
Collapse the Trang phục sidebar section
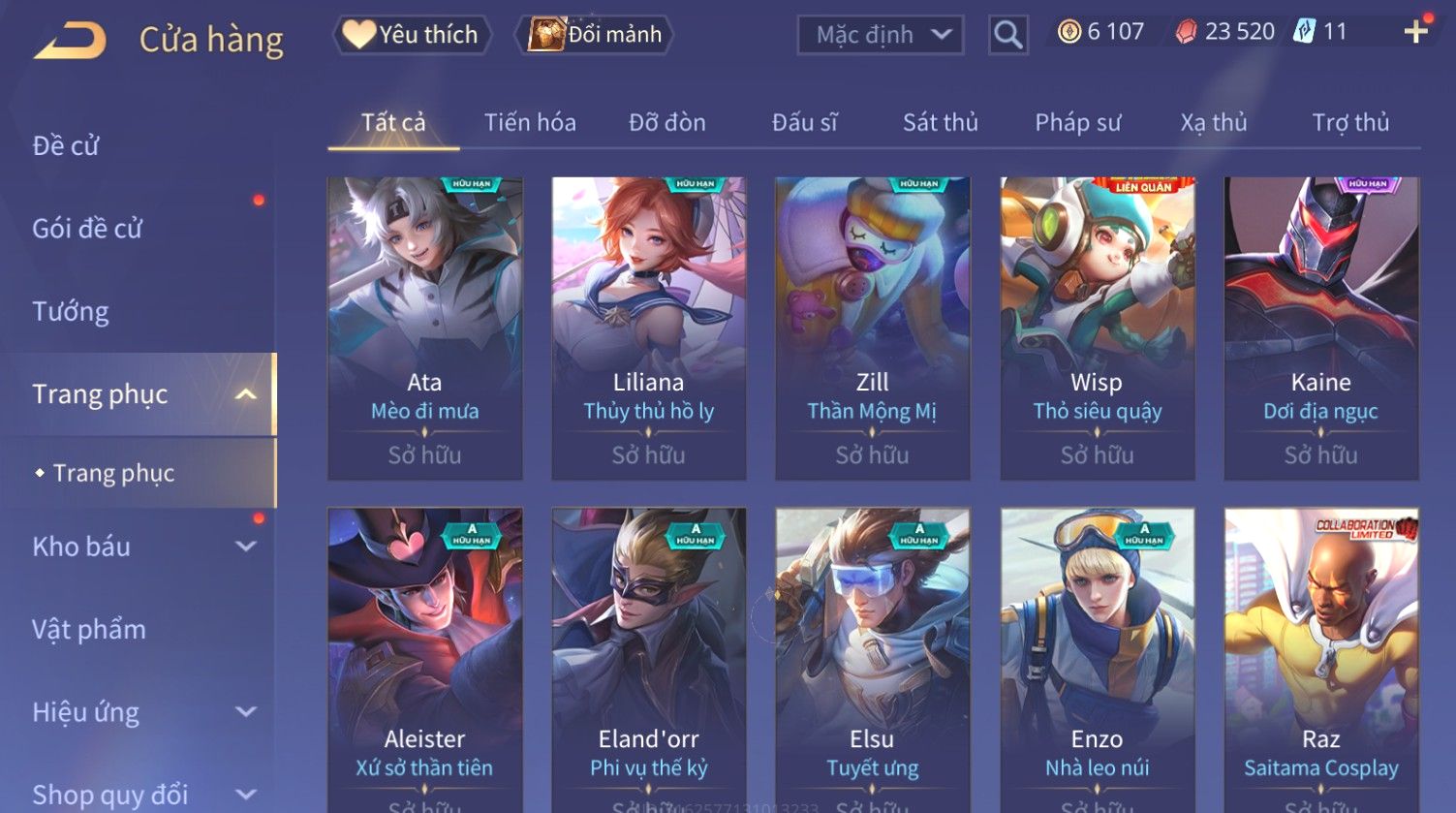tap(246, 394)
